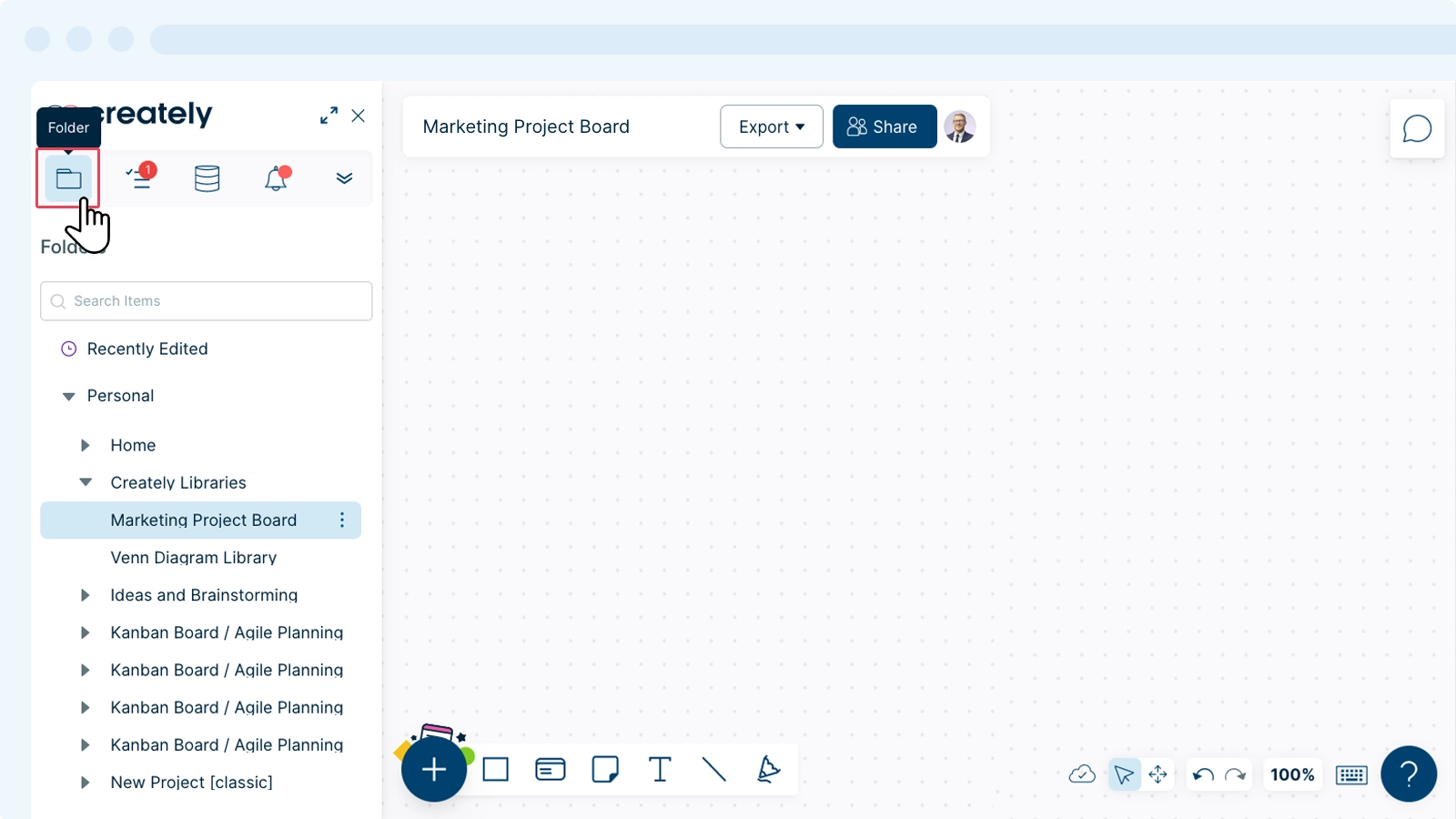Click the Home folder label
This screenshot has width=1456, height=819.
(133, 445)
